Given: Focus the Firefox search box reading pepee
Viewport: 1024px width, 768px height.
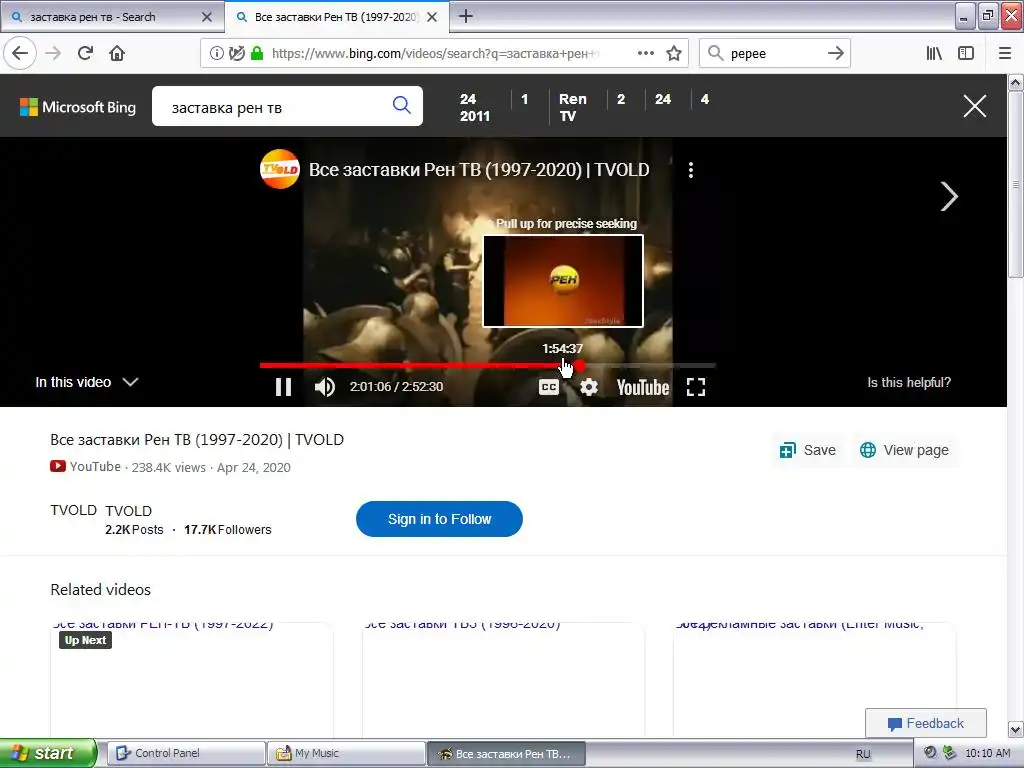Looking at the screenshot, I should tap(775, 54).
